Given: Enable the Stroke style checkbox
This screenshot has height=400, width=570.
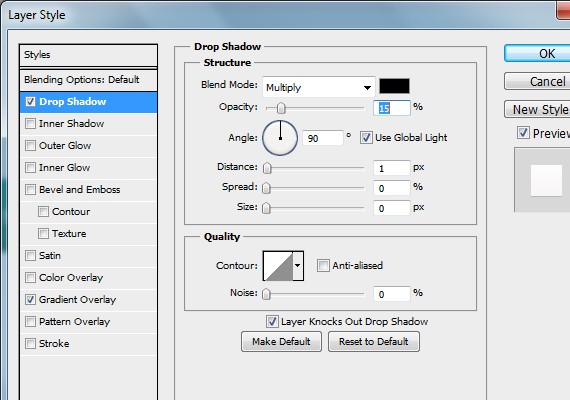Looking at the screenshot, I should (31, 343).
